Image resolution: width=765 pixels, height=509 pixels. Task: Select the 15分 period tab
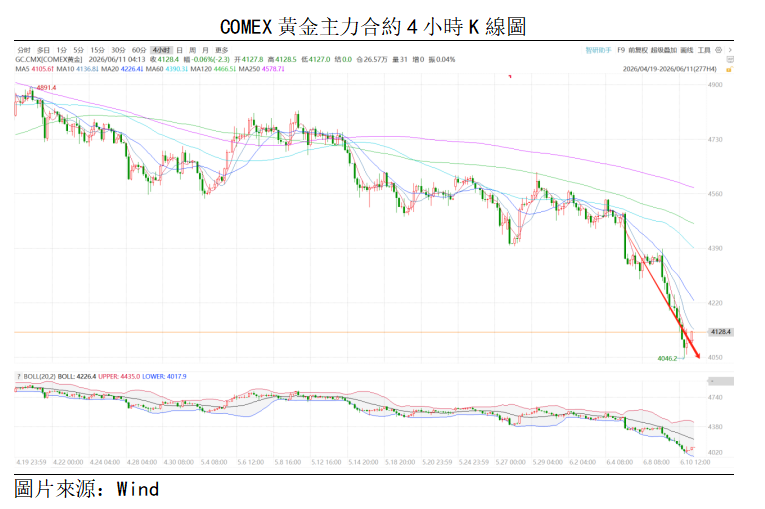pos(97,50)
